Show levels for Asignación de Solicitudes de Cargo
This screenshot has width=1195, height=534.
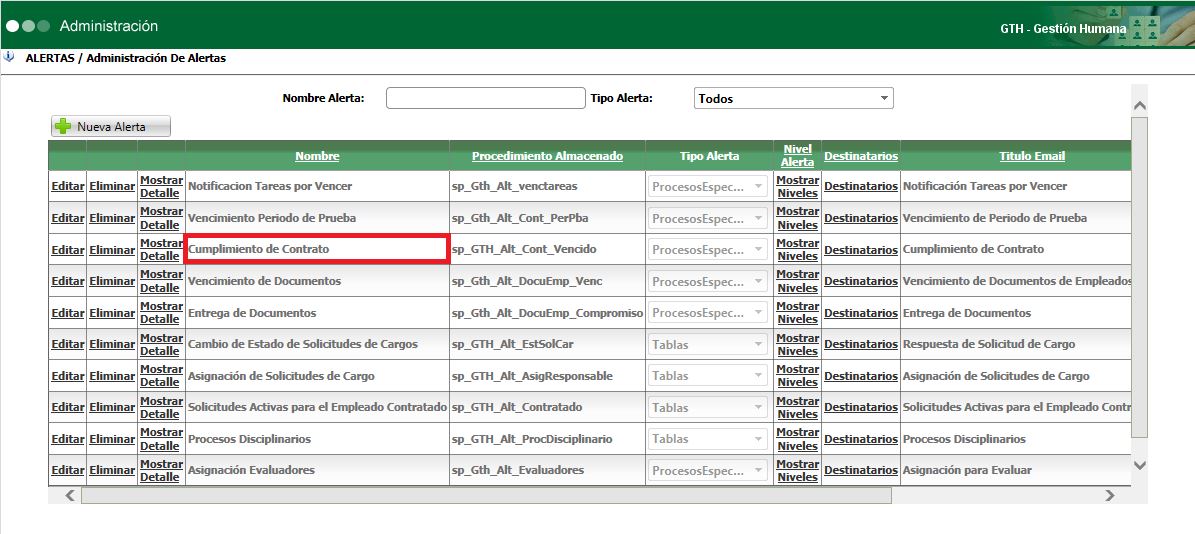coord(797,376)
